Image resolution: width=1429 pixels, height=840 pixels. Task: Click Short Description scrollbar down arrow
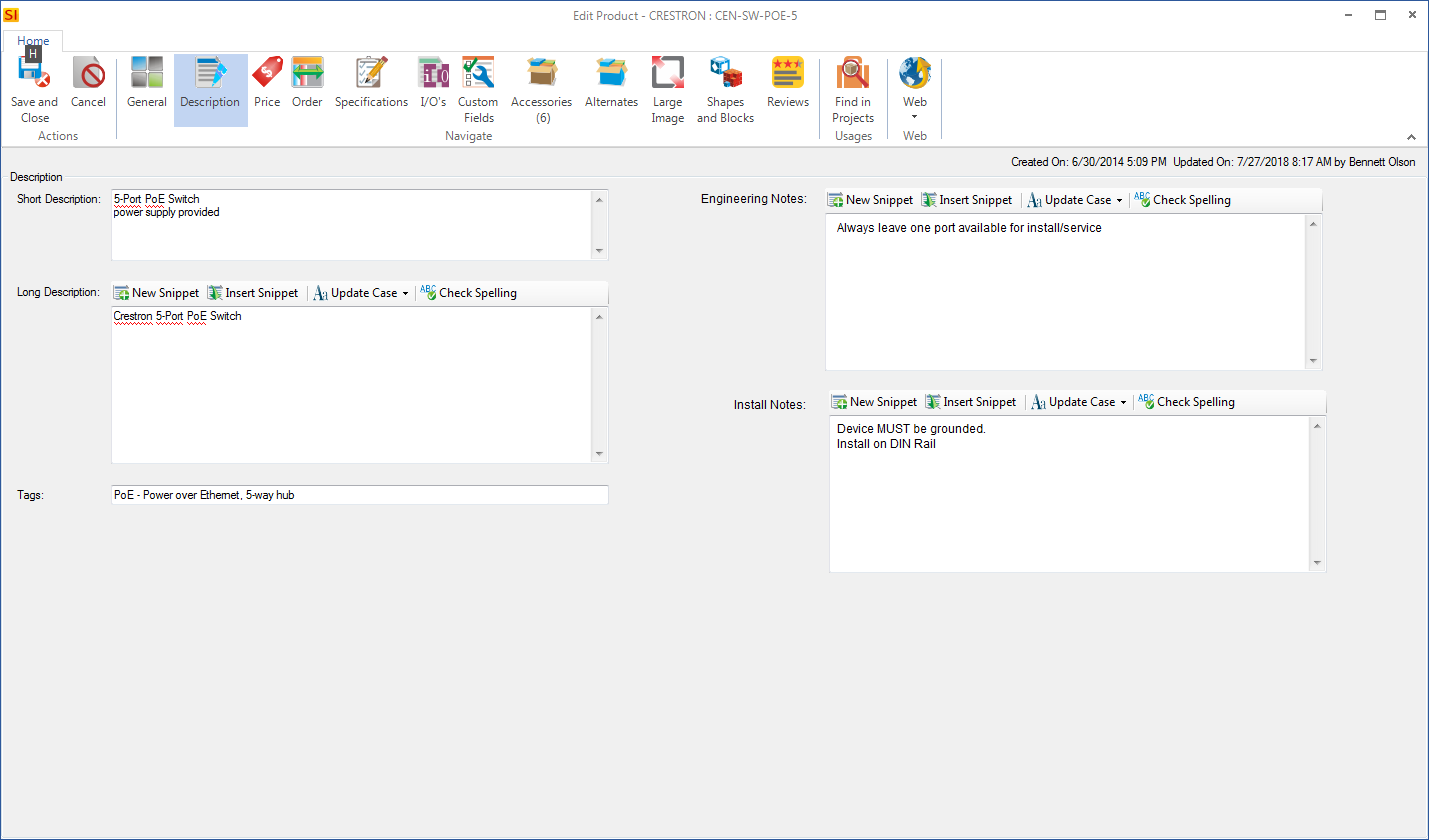(599, 251)
